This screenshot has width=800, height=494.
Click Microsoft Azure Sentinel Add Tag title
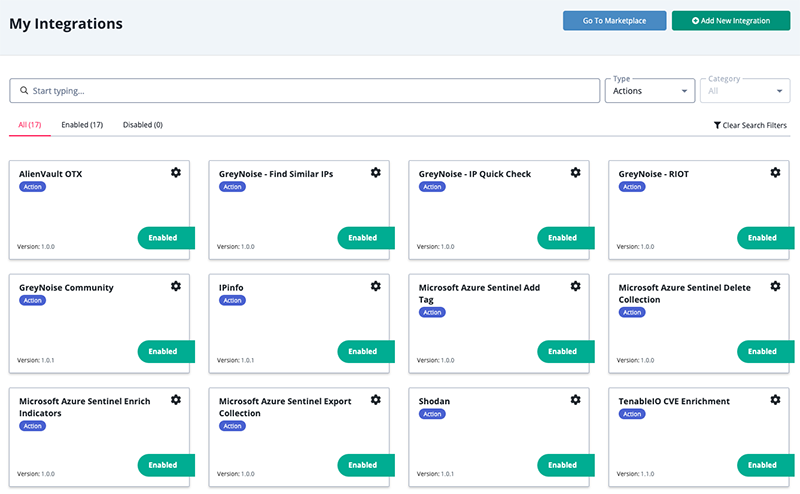point(479,293)
